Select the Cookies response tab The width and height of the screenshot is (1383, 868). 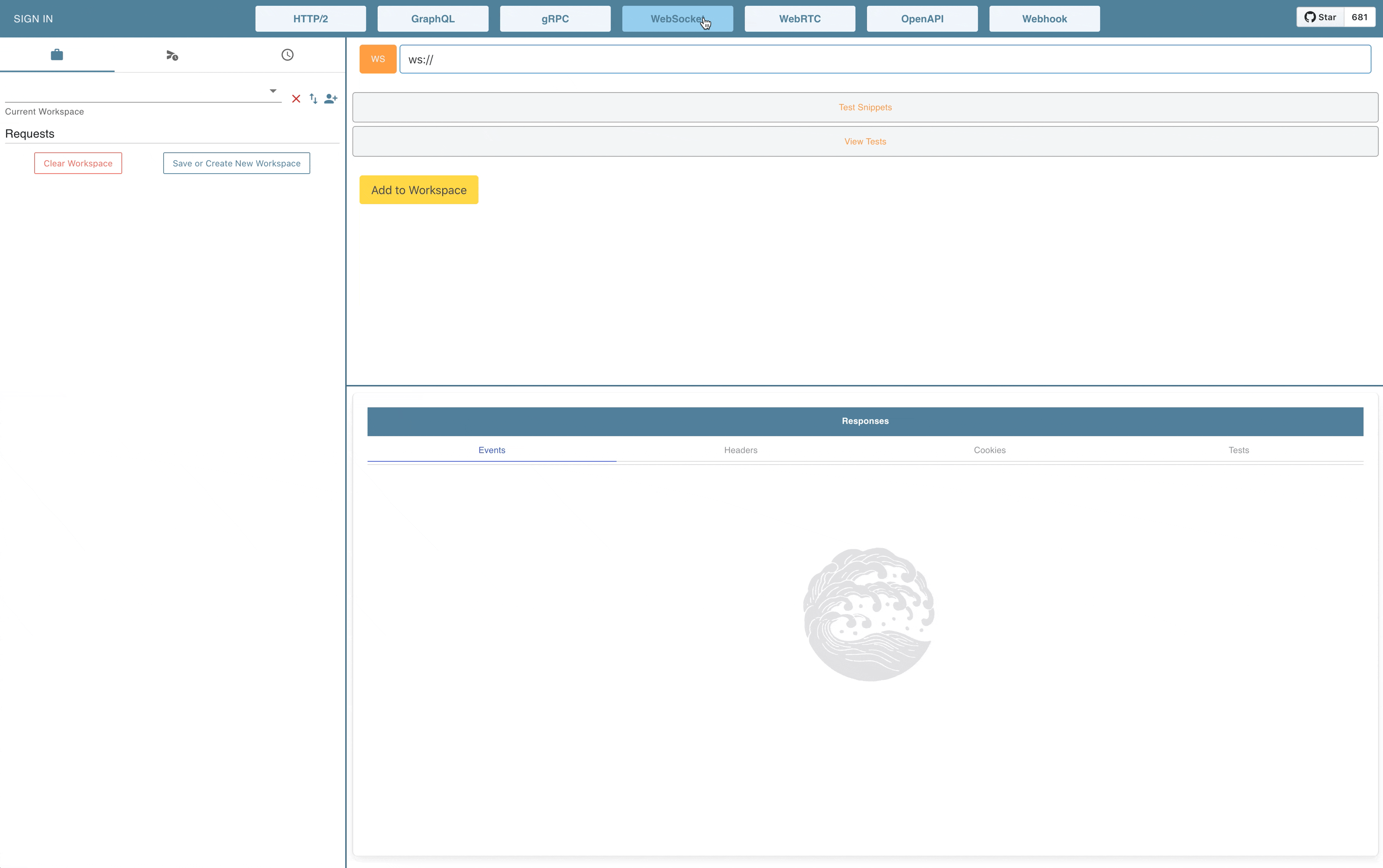989,450
